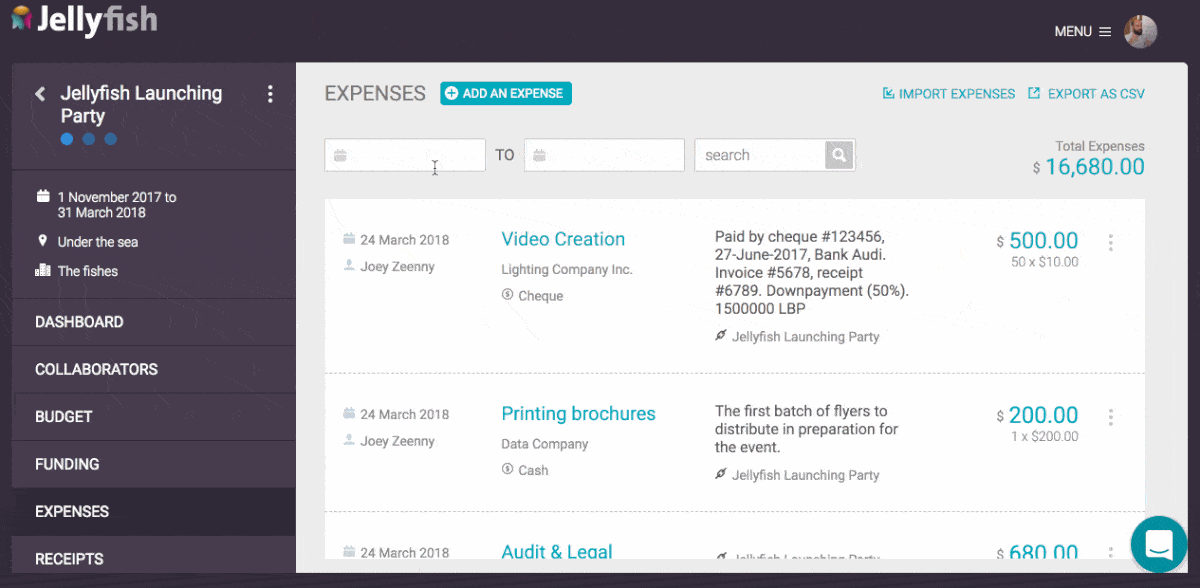Click the 24 March 2018 date on Printing brochures
The width and height of the screenshot is (1200, 588).
(x=405, y=414)
